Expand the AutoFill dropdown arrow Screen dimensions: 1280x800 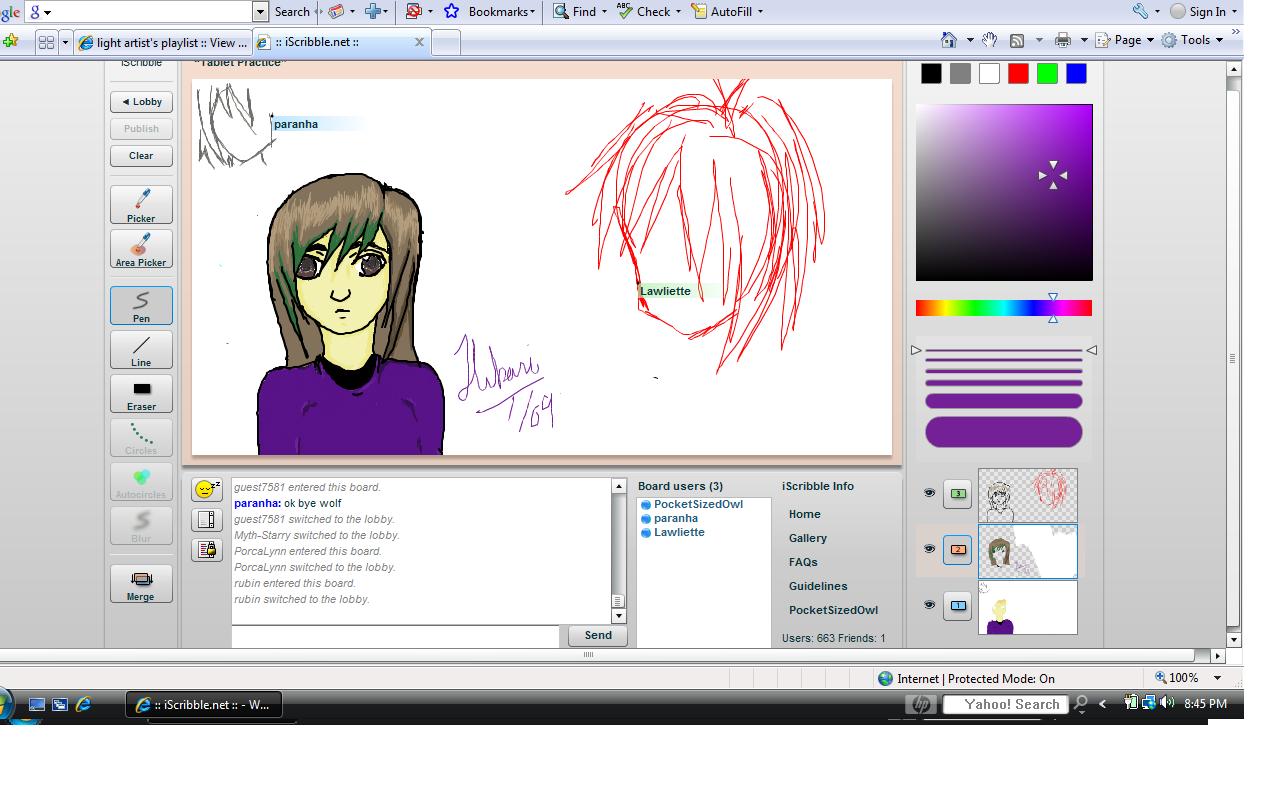(x=760, y=12)
